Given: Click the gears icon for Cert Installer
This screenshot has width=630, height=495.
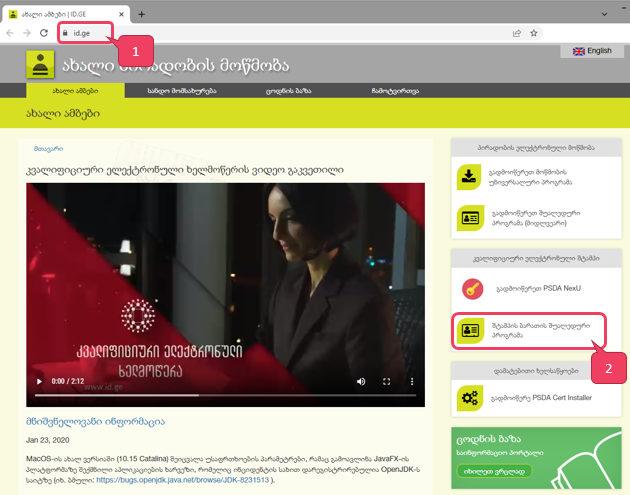Looking at the screenshot, I should pyautogui.click(x=469, y=397).
